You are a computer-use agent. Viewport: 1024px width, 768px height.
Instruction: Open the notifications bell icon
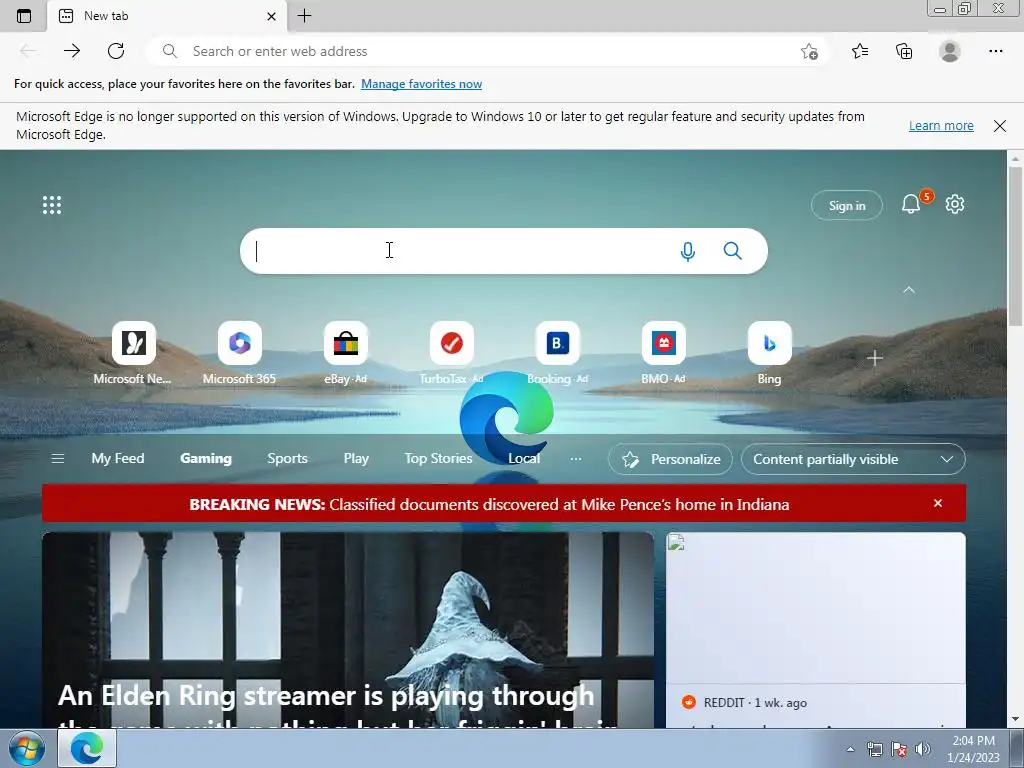click(911, 204)
